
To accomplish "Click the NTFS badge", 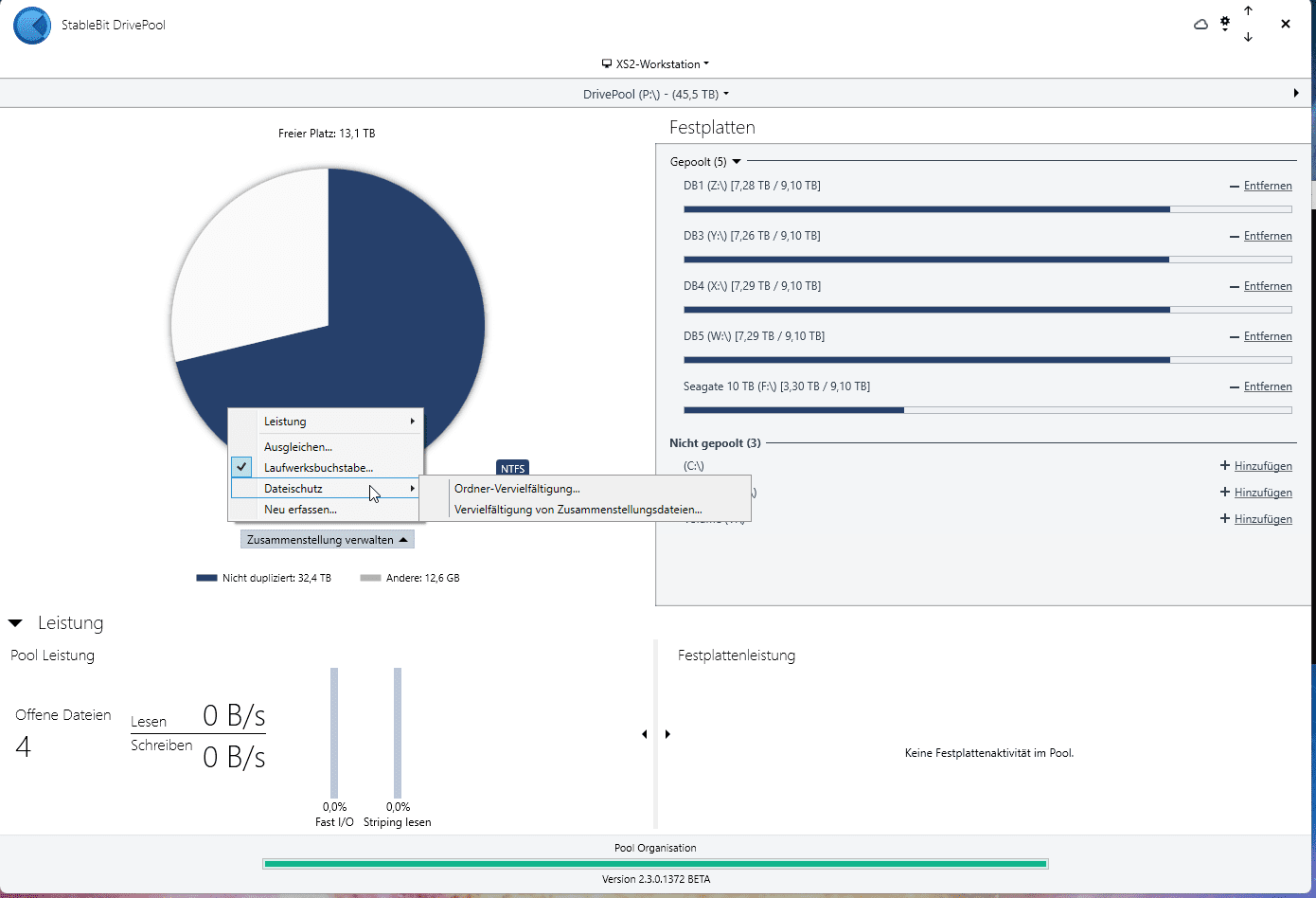I will coord(512,468).
